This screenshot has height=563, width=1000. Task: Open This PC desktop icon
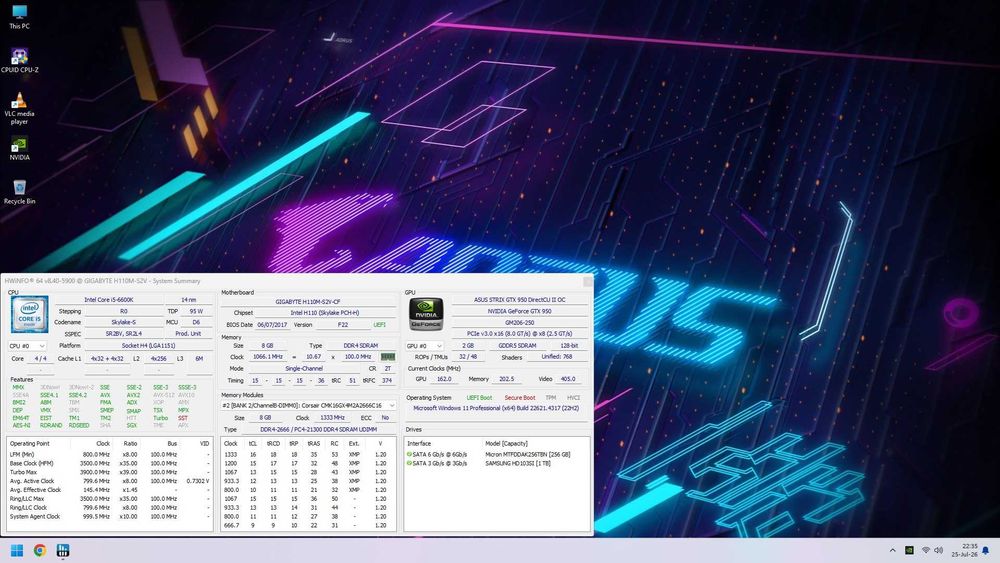pyautogui.click(x=19, y=17)
